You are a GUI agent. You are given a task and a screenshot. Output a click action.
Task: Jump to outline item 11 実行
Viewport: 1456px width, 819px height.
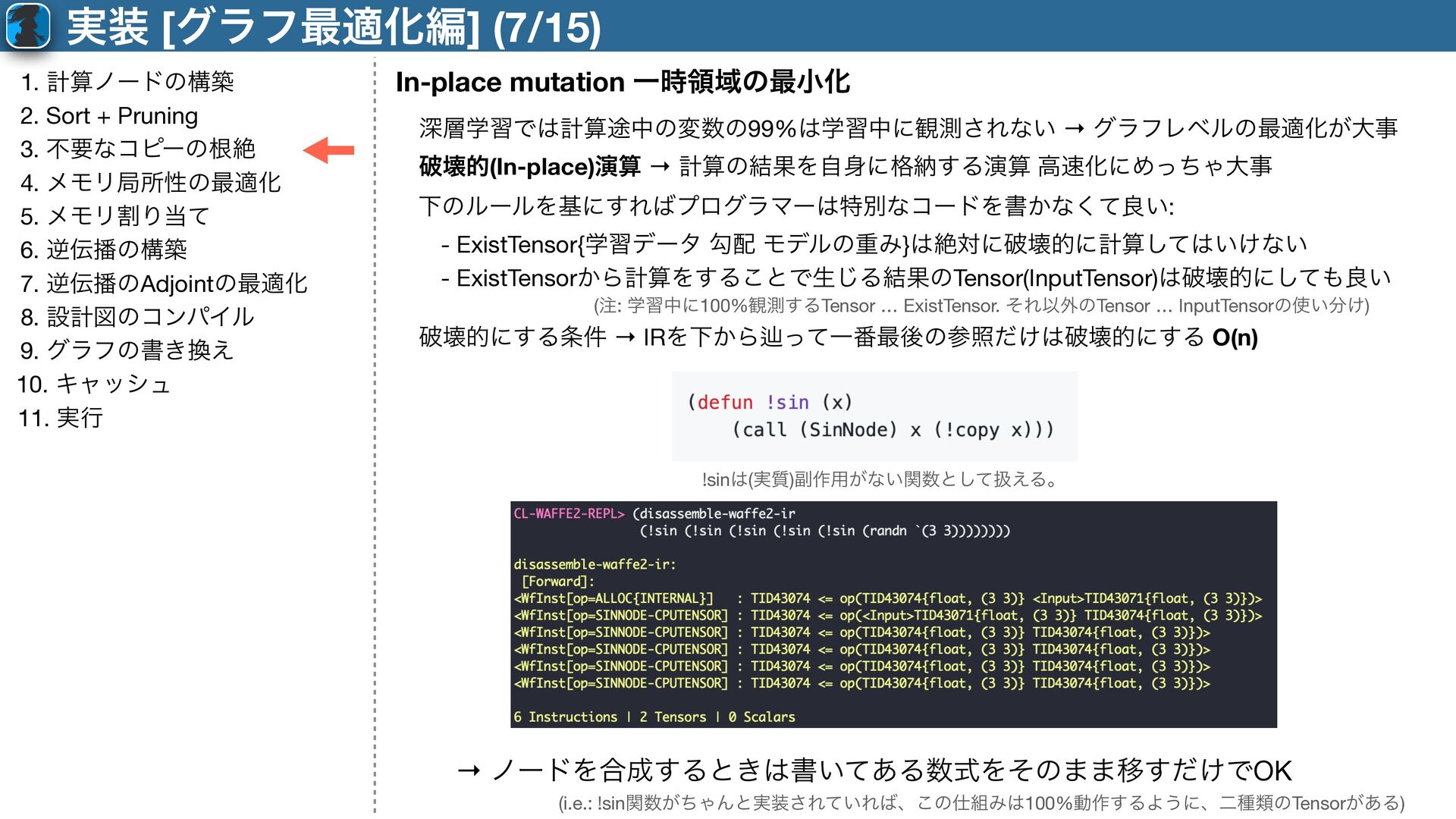[61, 417]
